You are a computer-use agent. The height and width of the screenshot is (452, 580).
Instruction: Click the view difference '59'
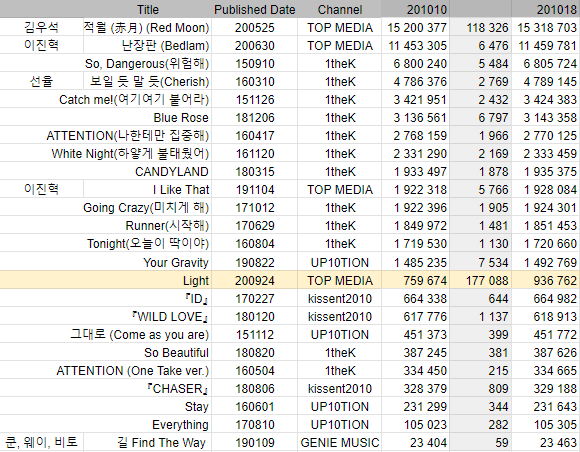click(x=502, y=443)
